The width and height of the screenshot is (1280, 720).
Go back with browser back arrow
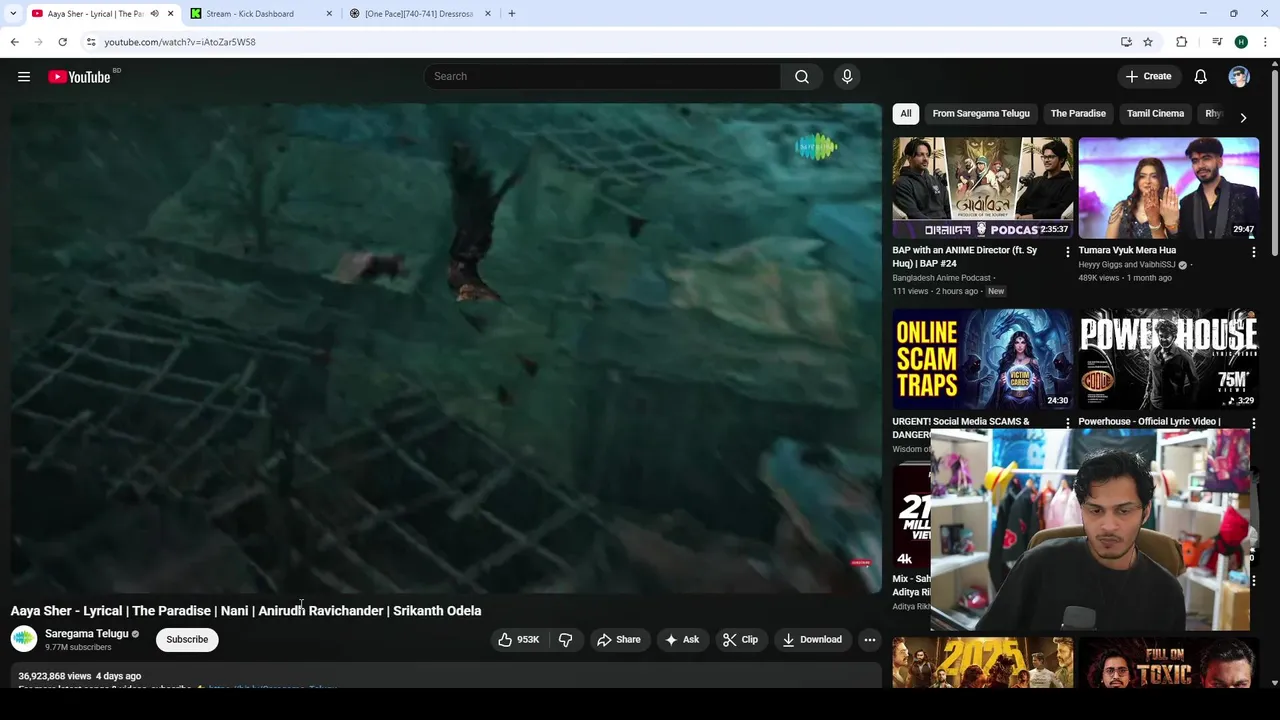14,42
